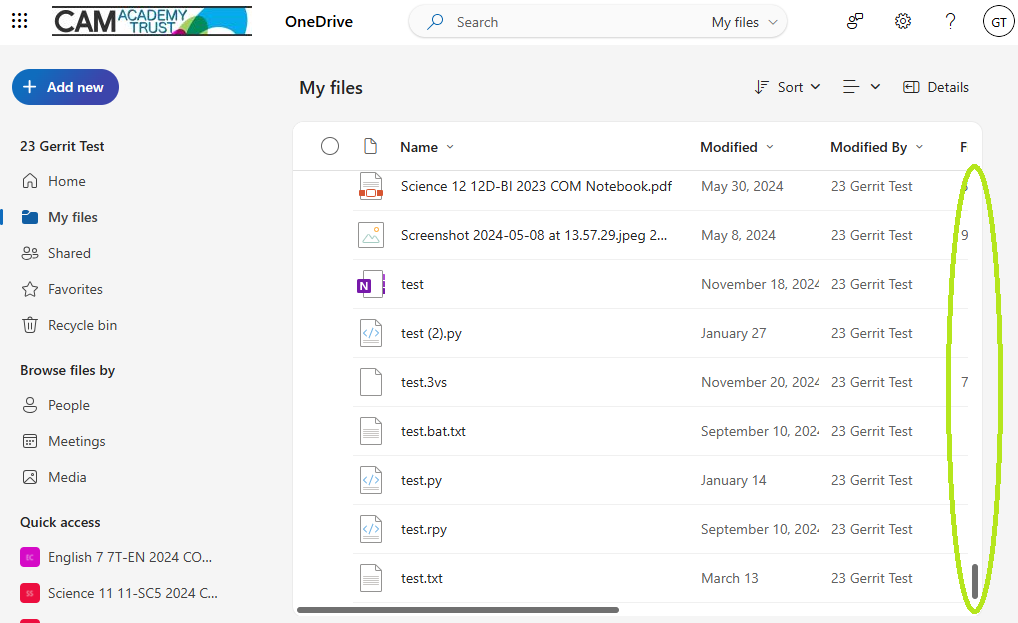Screen dimensions: 1018x623
Task: Open the Details pane button
Action: pyautogui.click(x=936, y=87)
